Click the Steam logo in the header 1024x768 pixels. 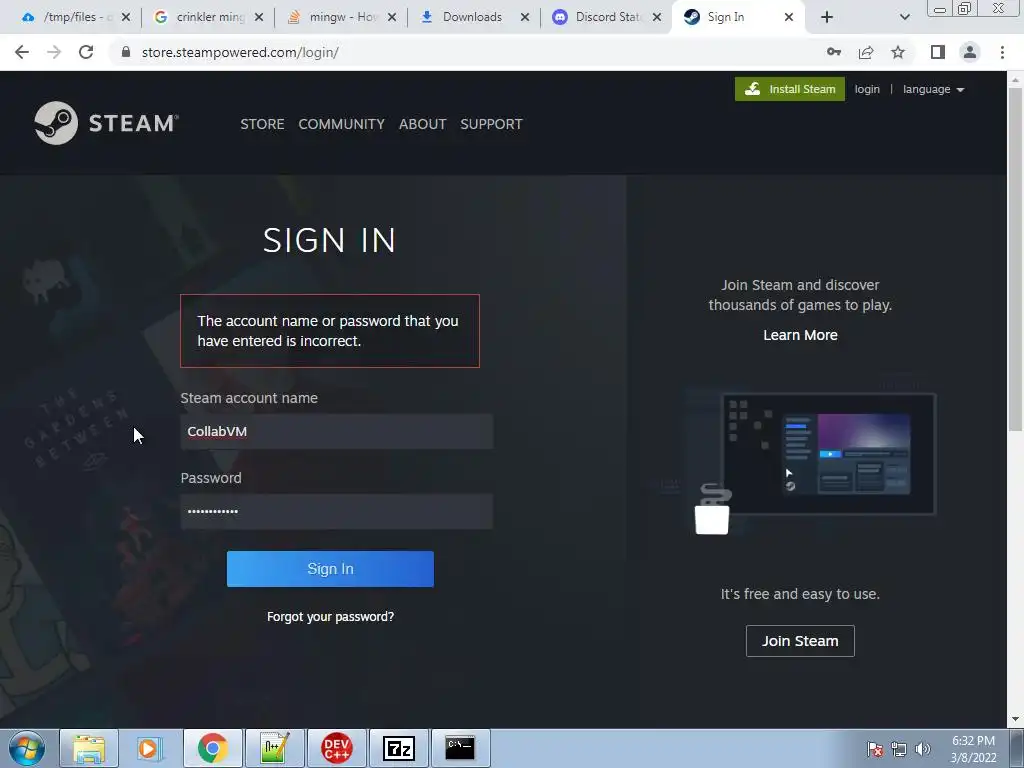[x=106, y=123]
